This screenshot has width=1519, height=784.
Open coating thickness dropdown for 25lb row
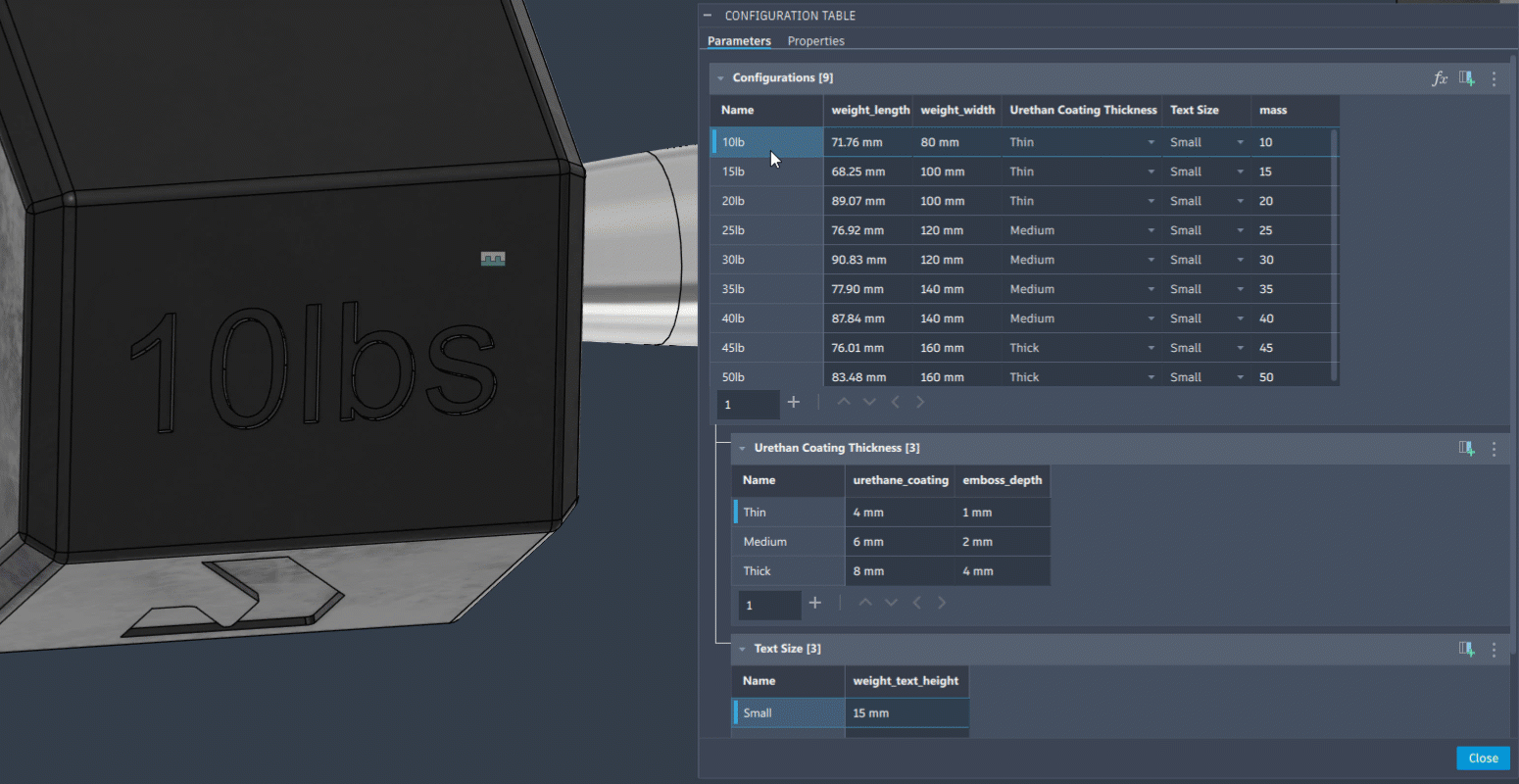click(1151, 231)
